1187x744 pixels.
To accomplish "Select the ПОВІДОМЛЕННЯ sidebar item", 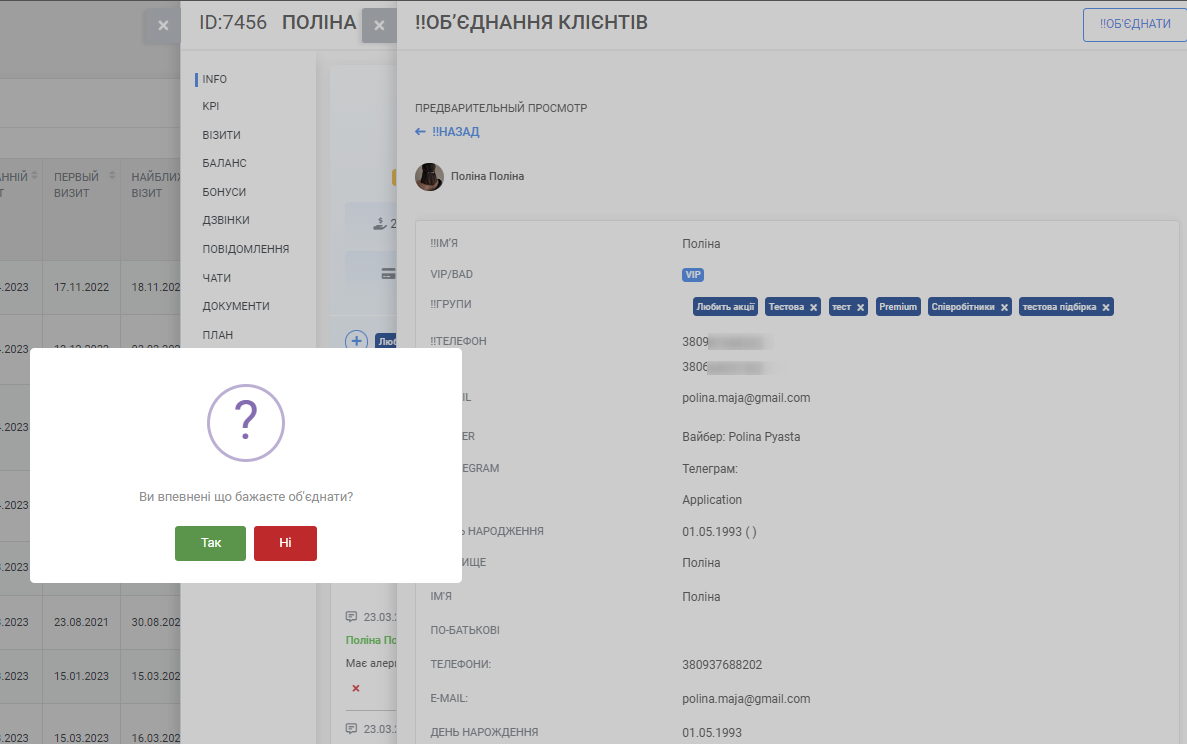I will 245,249.
